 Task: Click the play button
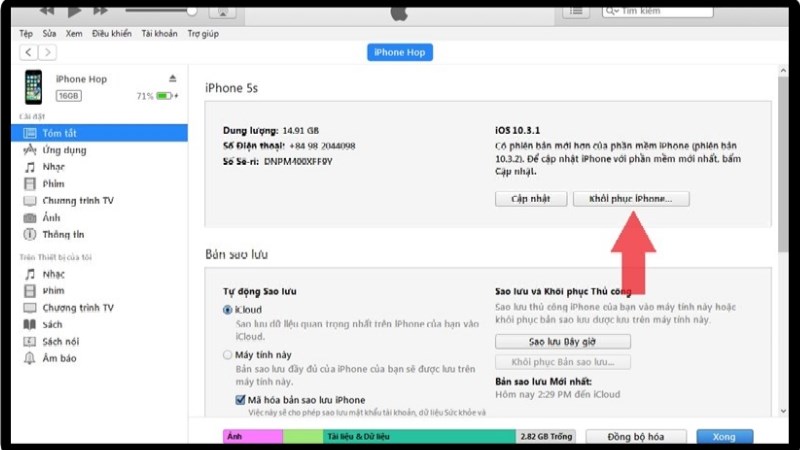click(74, 11)
